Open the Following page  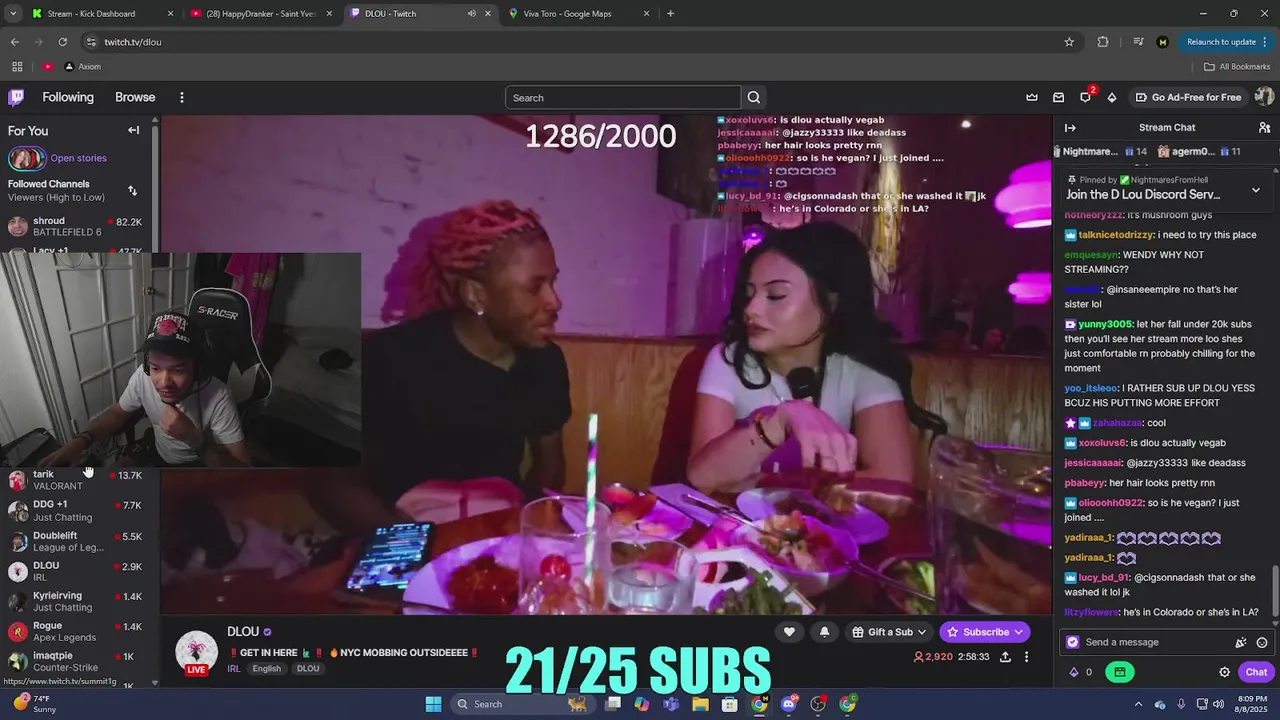click(68, 97)
